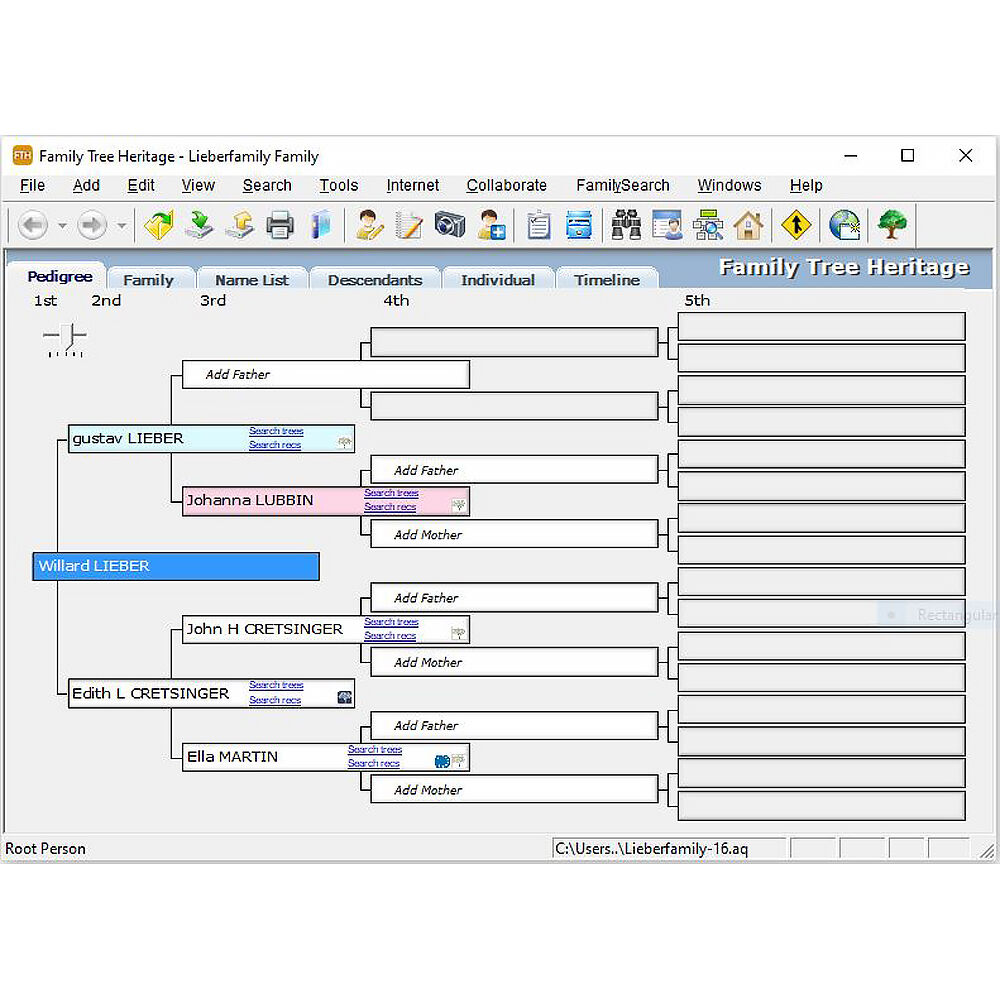
Task: Open the Add menu
Action: (x=86, y=186)
